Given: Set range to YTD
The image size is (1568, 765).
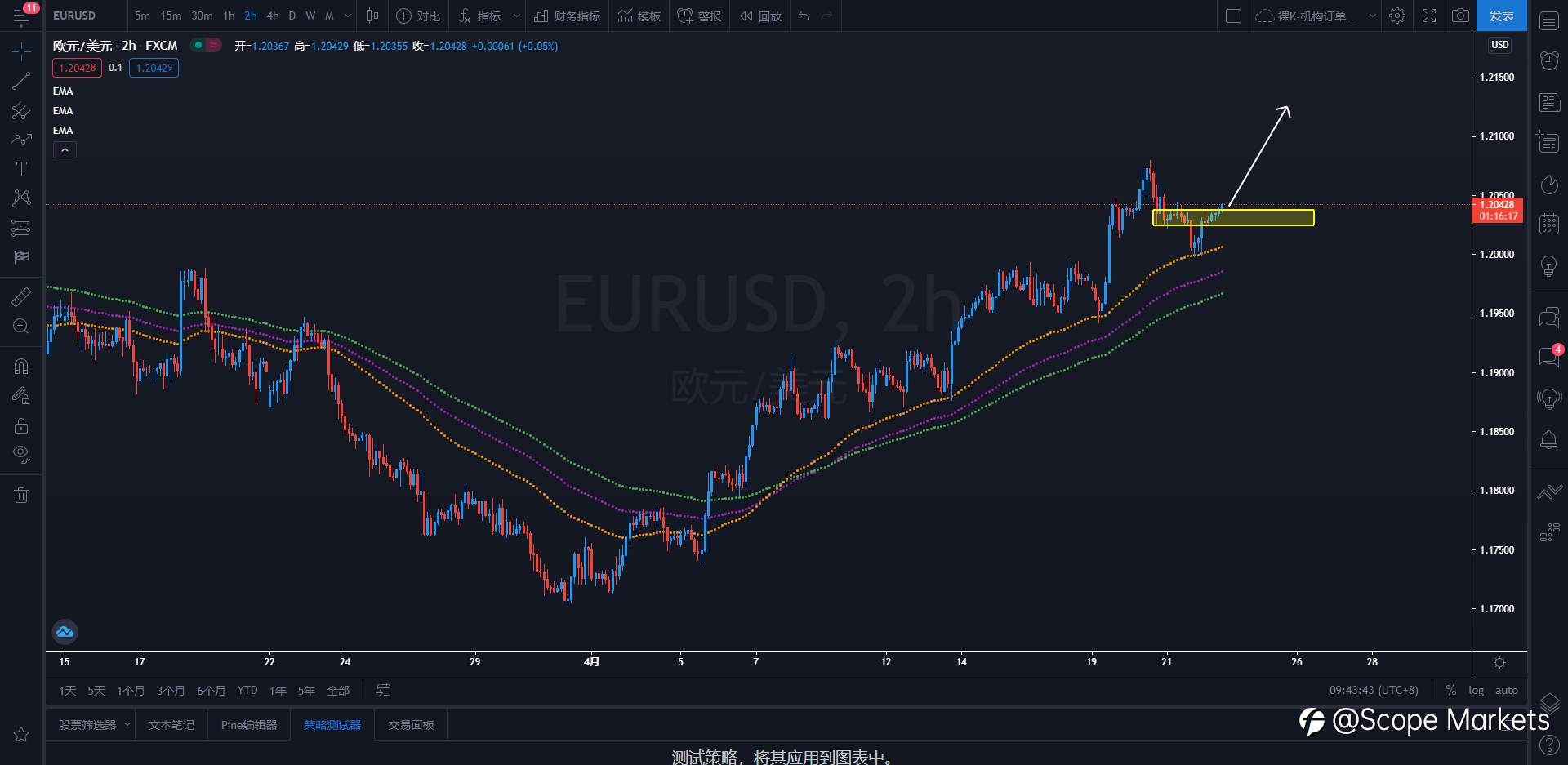Looking at the screenshot, I should (247, 691).
